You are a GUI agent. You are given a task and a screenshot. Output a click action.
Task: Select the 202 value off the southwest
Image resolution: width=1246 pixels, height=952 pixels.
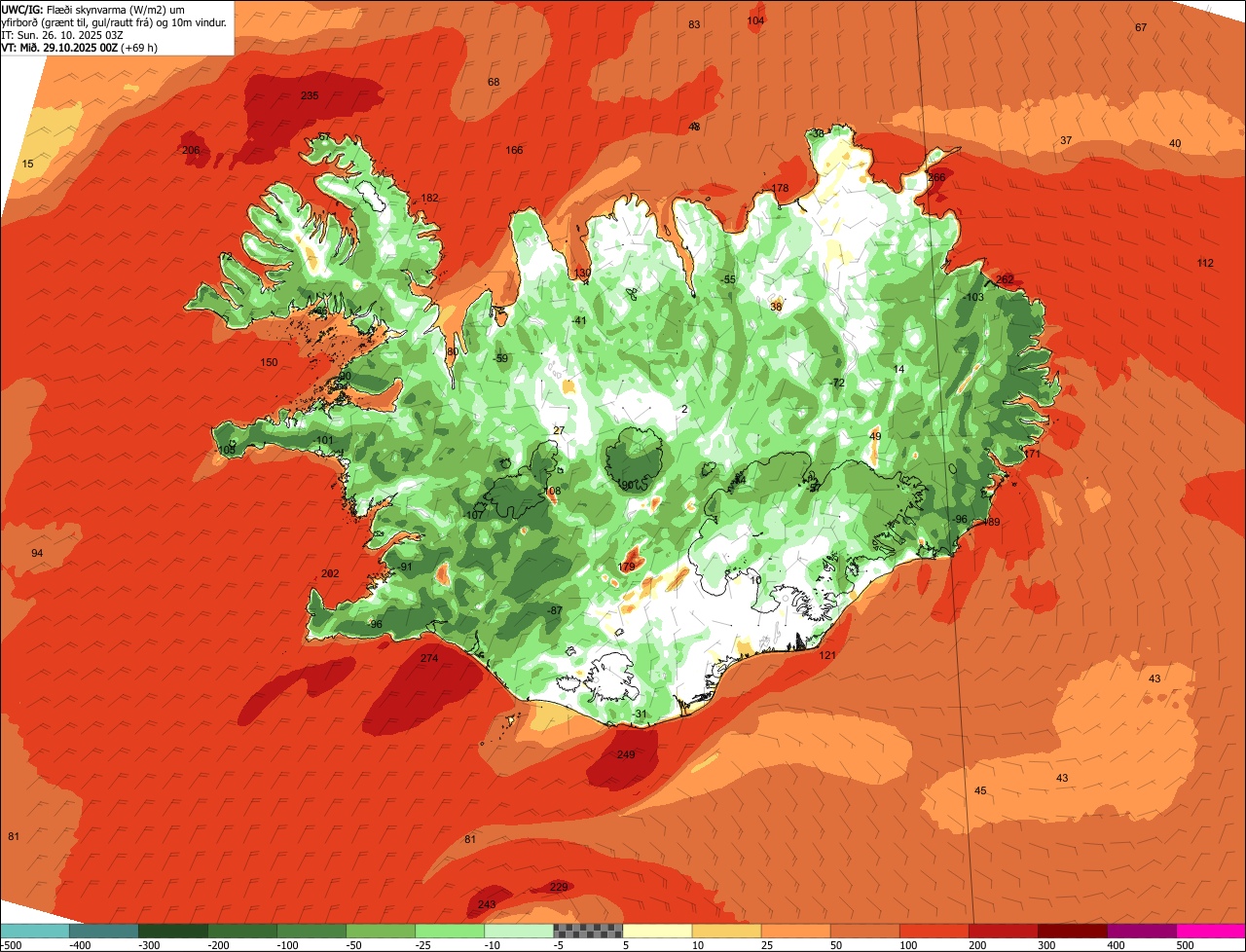point(330,573)
